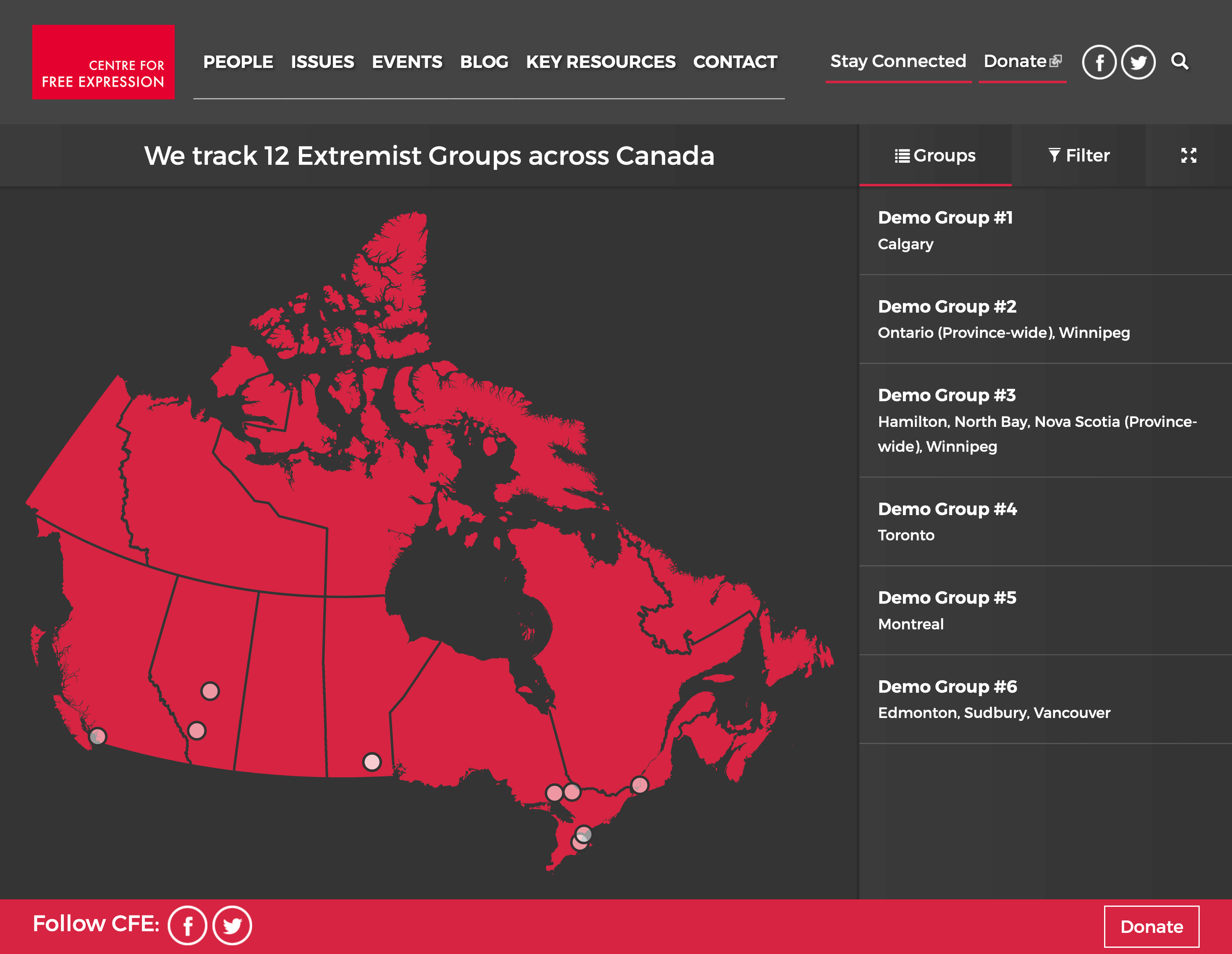This screenshot has height=954, width=1232.
Task: Select Demo Group #4 Toronto entry
Action: (947, 521)
